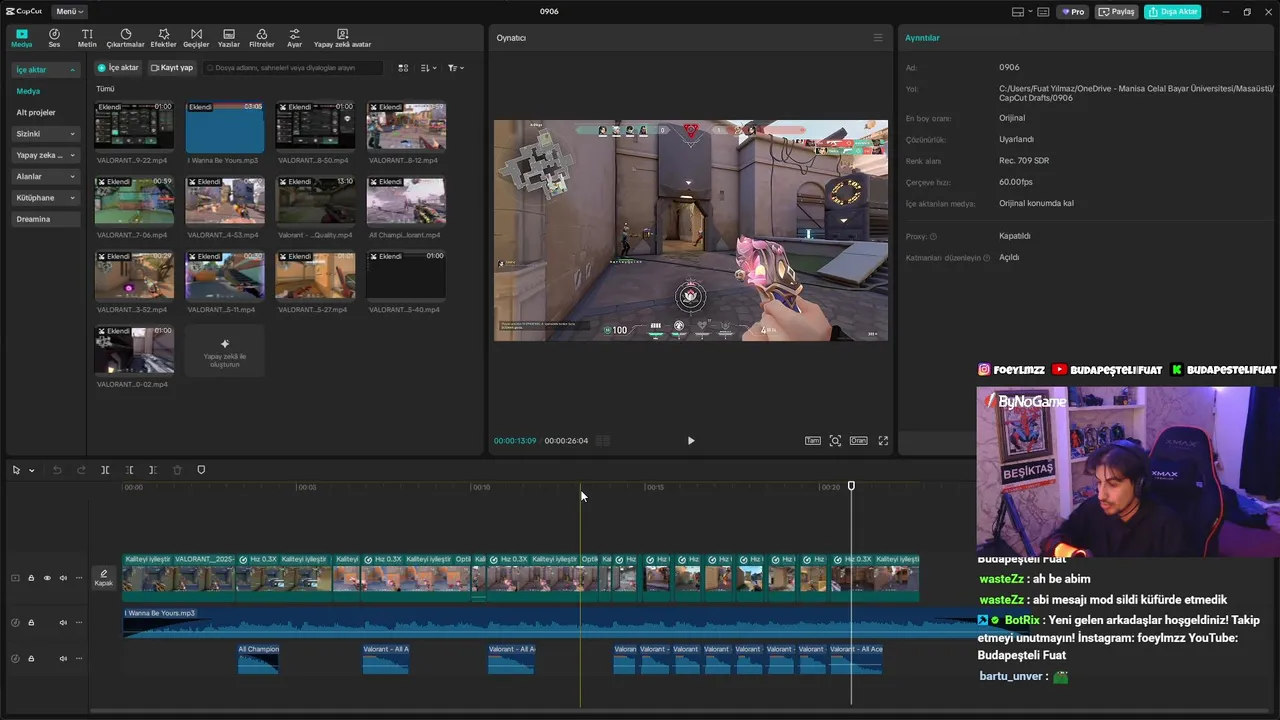Screen dimensions: 1280x720
Task: Open the Filtreler filters tab
Action: click(261, 38)
